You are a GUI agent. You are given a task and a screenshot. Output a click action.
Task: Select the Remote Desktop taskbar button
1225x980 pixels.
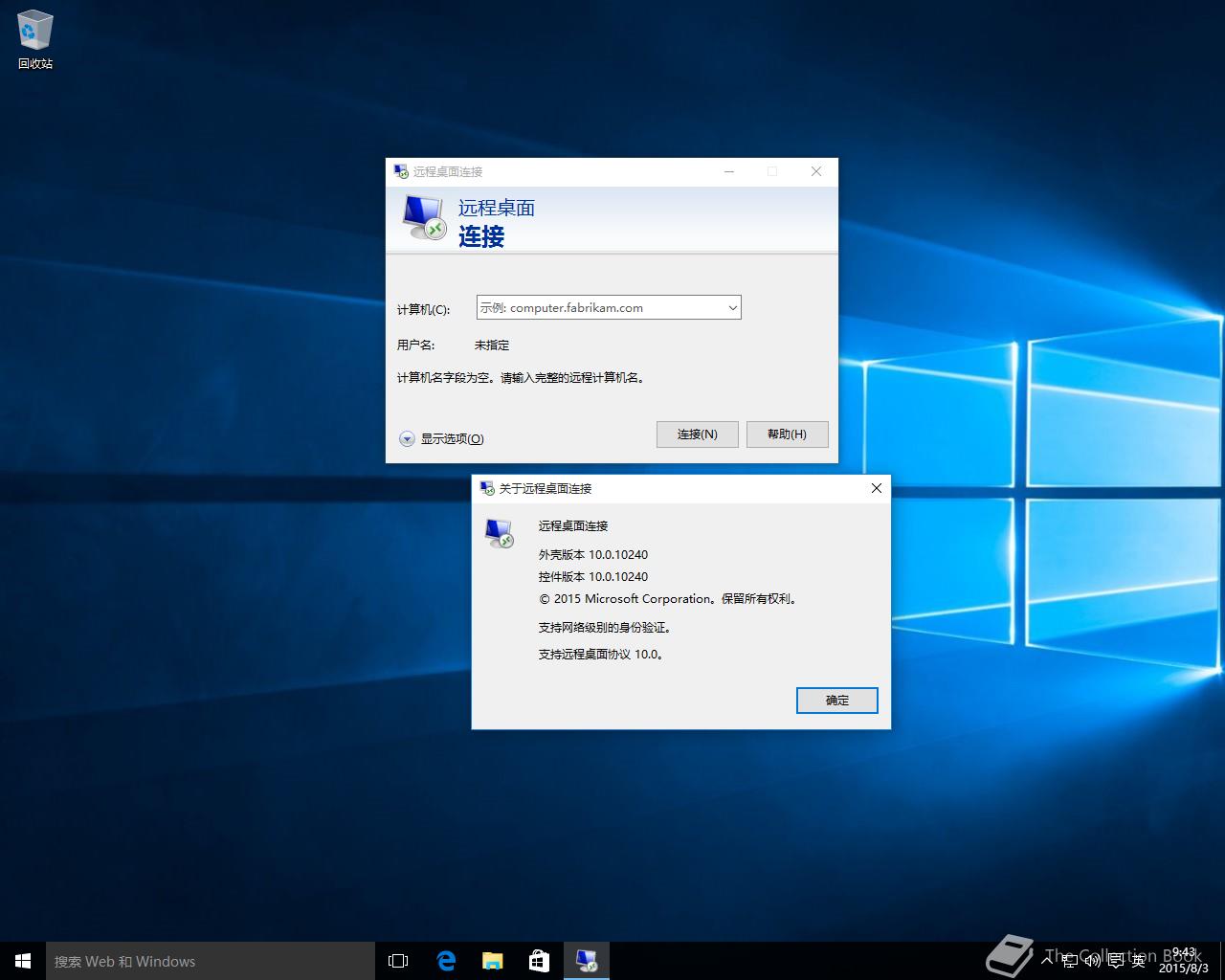pos(586,961)
